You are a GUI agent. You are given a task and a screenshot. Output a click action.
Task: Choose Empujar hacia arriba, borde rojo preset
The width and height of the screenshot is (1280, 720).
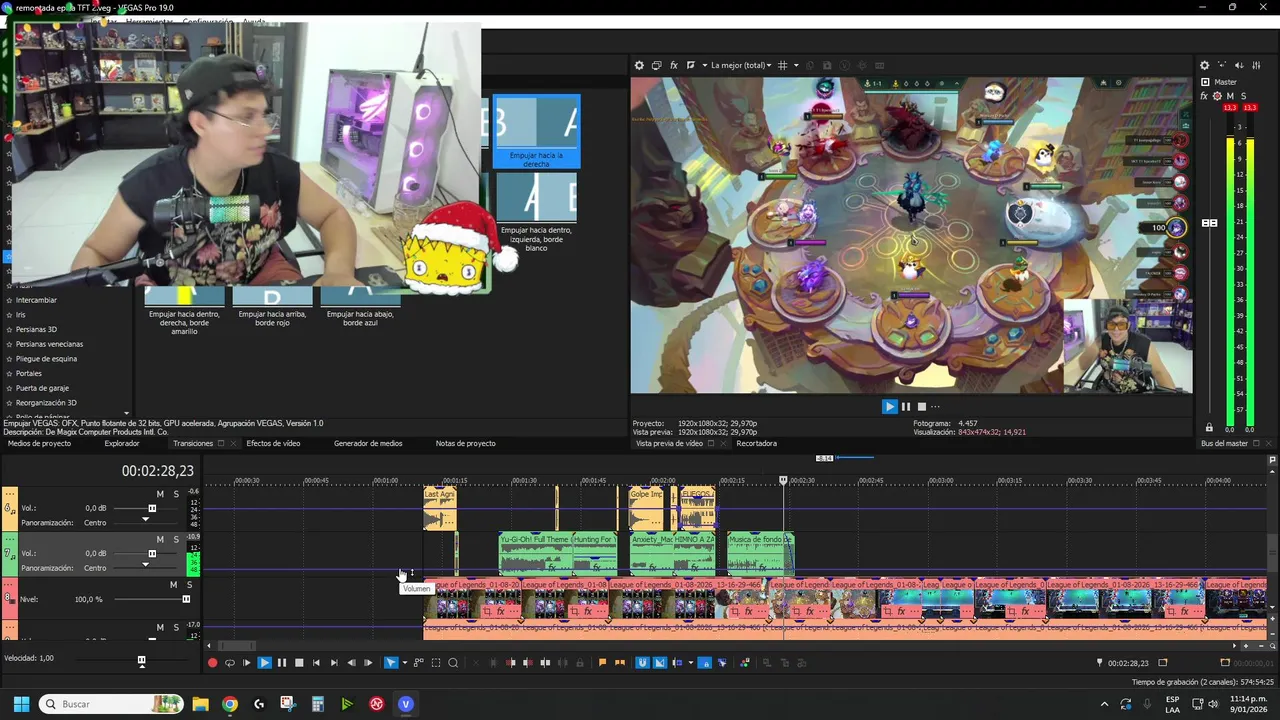click(x=273, y=308)
